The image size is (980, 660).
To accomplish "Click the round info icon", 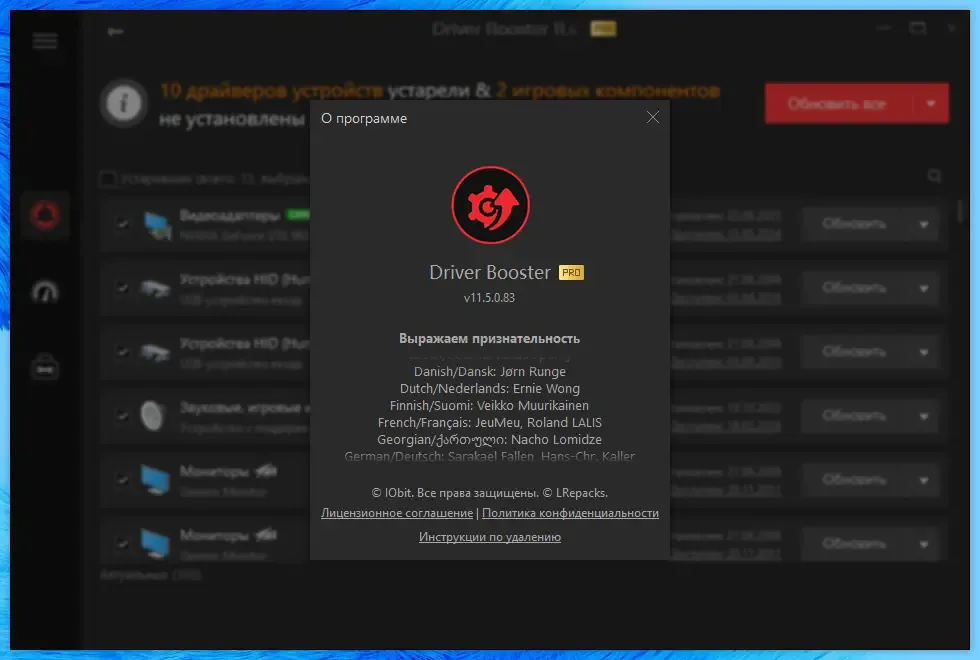I will coord(124,102).
